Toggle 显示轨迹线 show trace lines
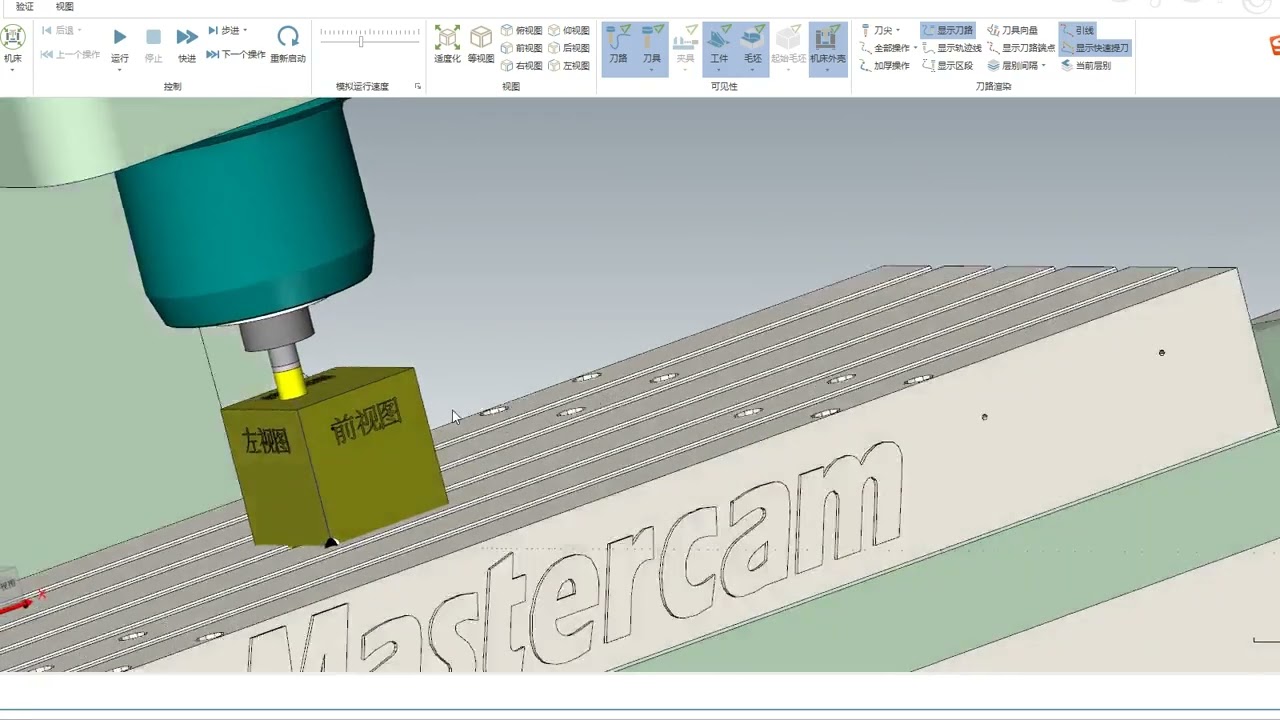This screenshot has height=720, width=1280. [952, 48]
